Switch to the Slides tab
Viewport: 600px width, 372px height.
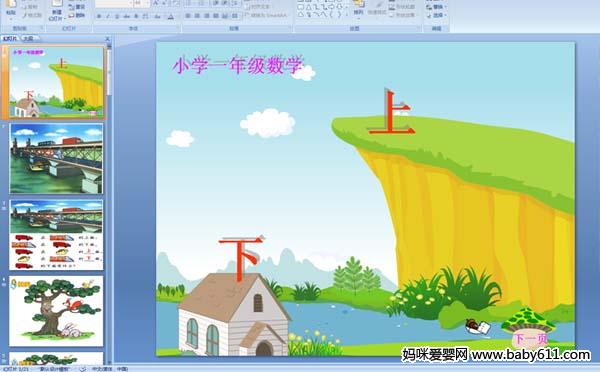10,38
